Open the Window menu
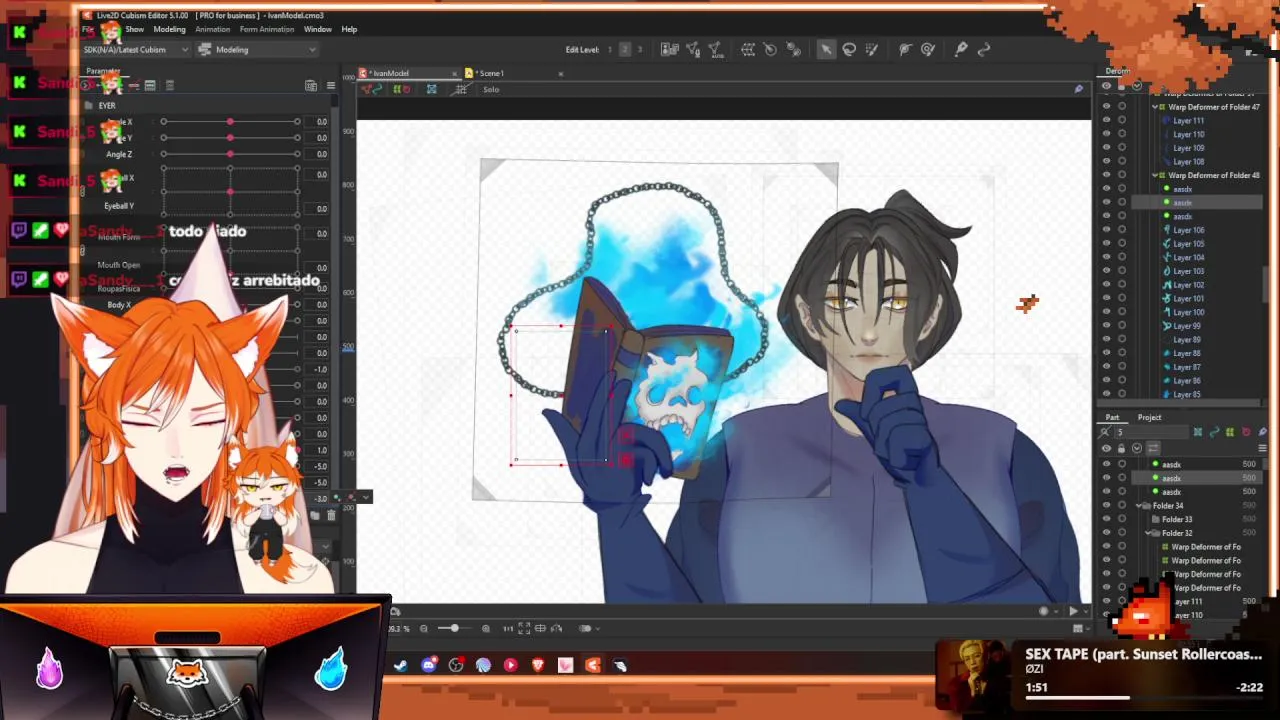 (318, 29)
